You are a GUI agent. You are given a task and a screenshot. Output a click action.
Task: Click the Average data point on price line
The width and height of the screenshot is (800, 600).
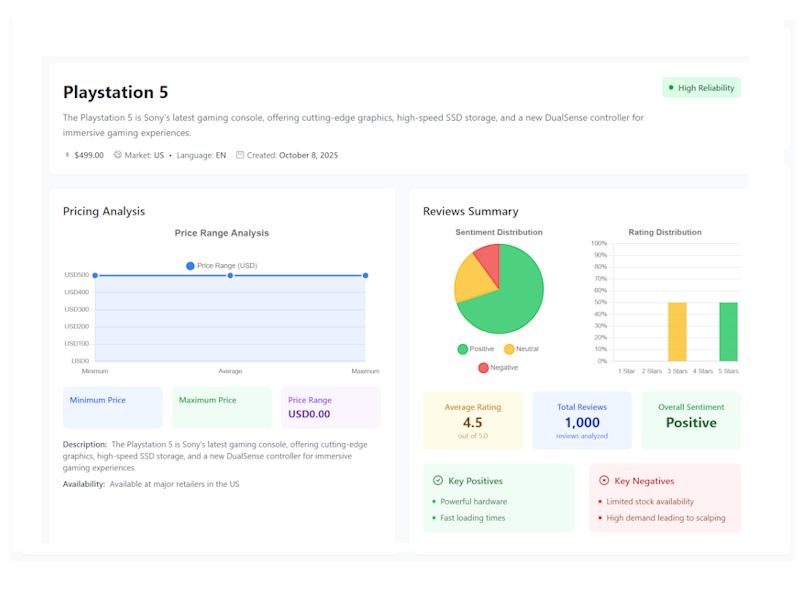coord(230,275)
